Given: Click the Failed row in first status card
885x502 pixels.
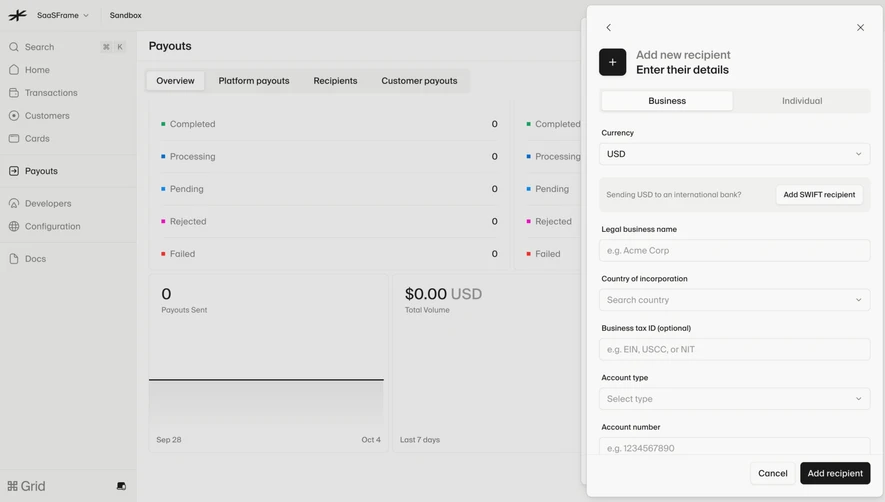Looking at the screenshot, I should click(x=330, y=254).
